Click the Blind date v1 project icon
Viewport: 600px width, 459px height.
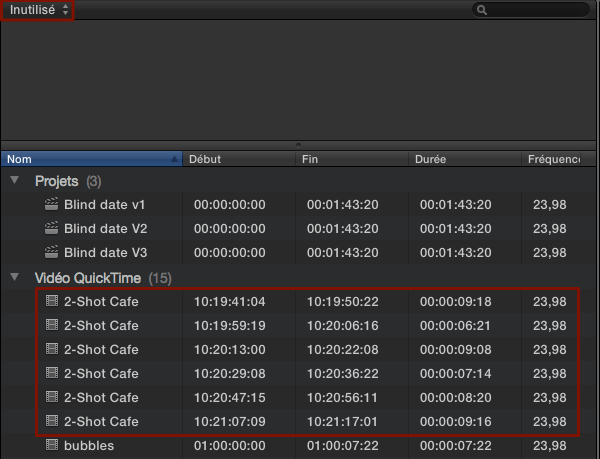pyautogui.click(x=52, y=205)
